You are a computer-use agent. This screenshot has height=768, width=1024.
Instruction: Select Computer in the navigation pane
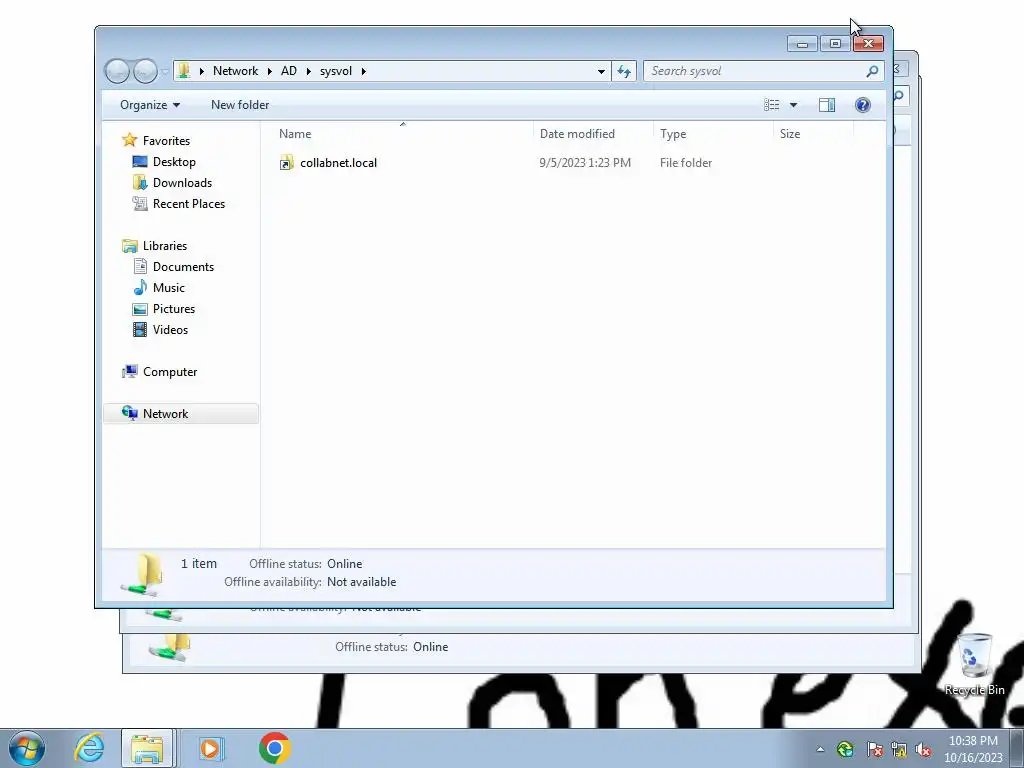coord(170,372)
